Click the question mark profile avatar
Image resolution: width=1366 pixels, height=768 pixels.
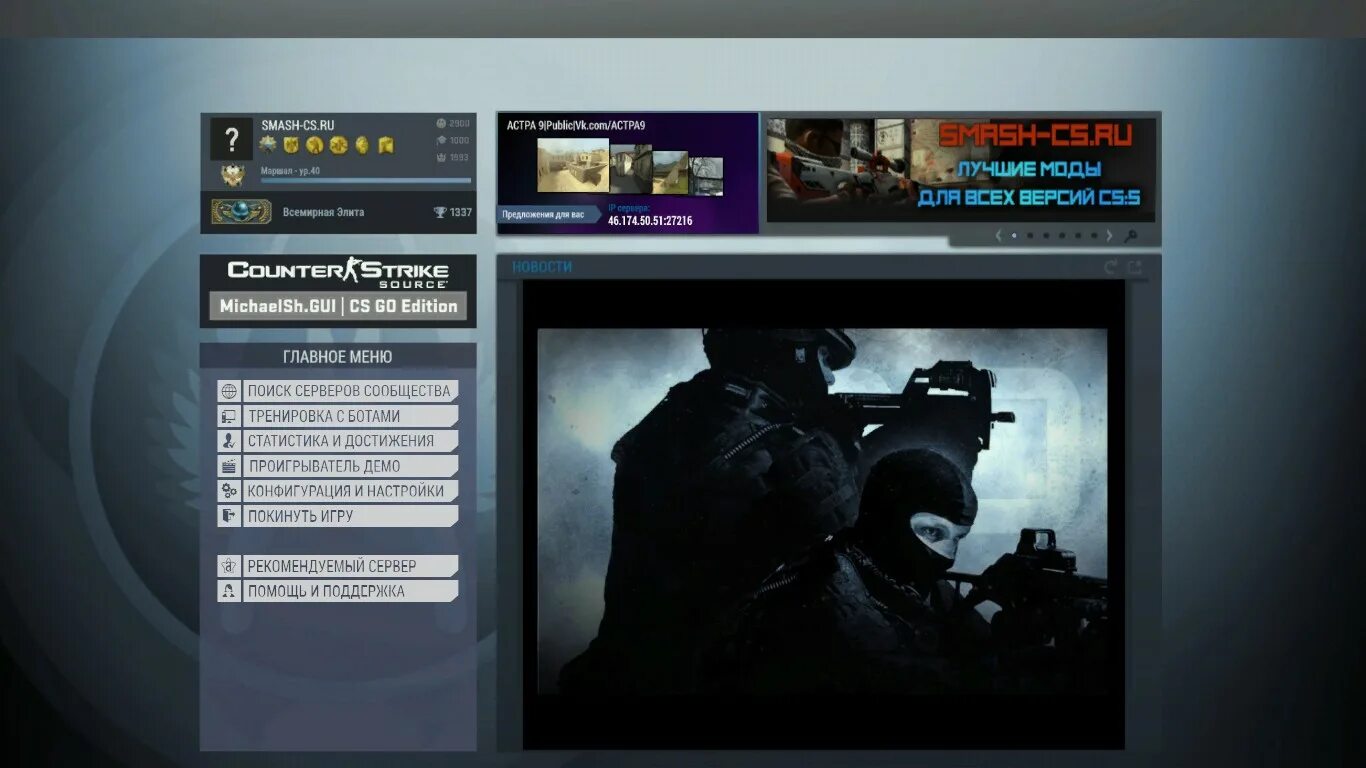tap(231, 139)
